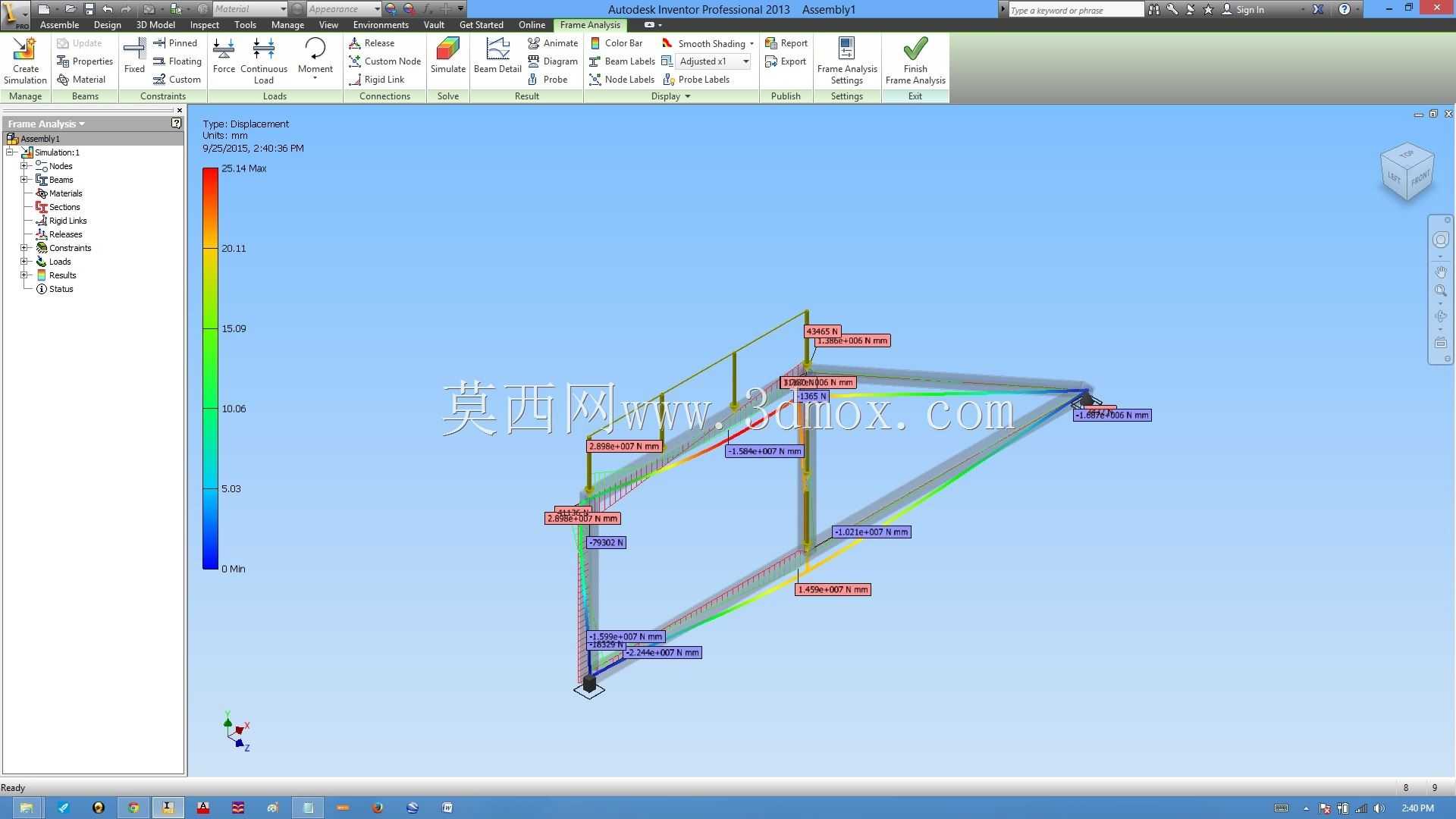Screen dimensions: 1456x819
Task: Select the Releases tree item
Action: click(59, 234)
